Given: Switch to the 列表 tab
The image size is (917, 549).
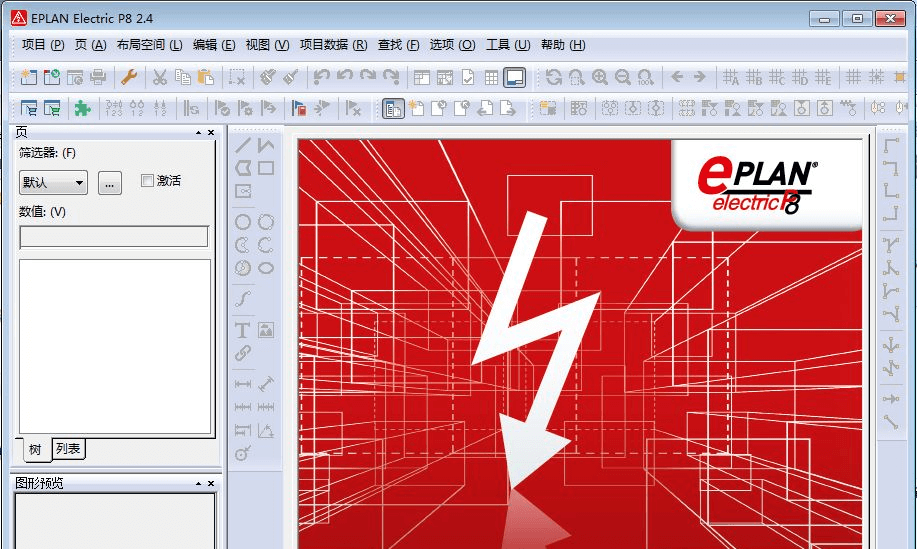Looking at the screenshot, I should pyautogui.click(x=68, y=448).
